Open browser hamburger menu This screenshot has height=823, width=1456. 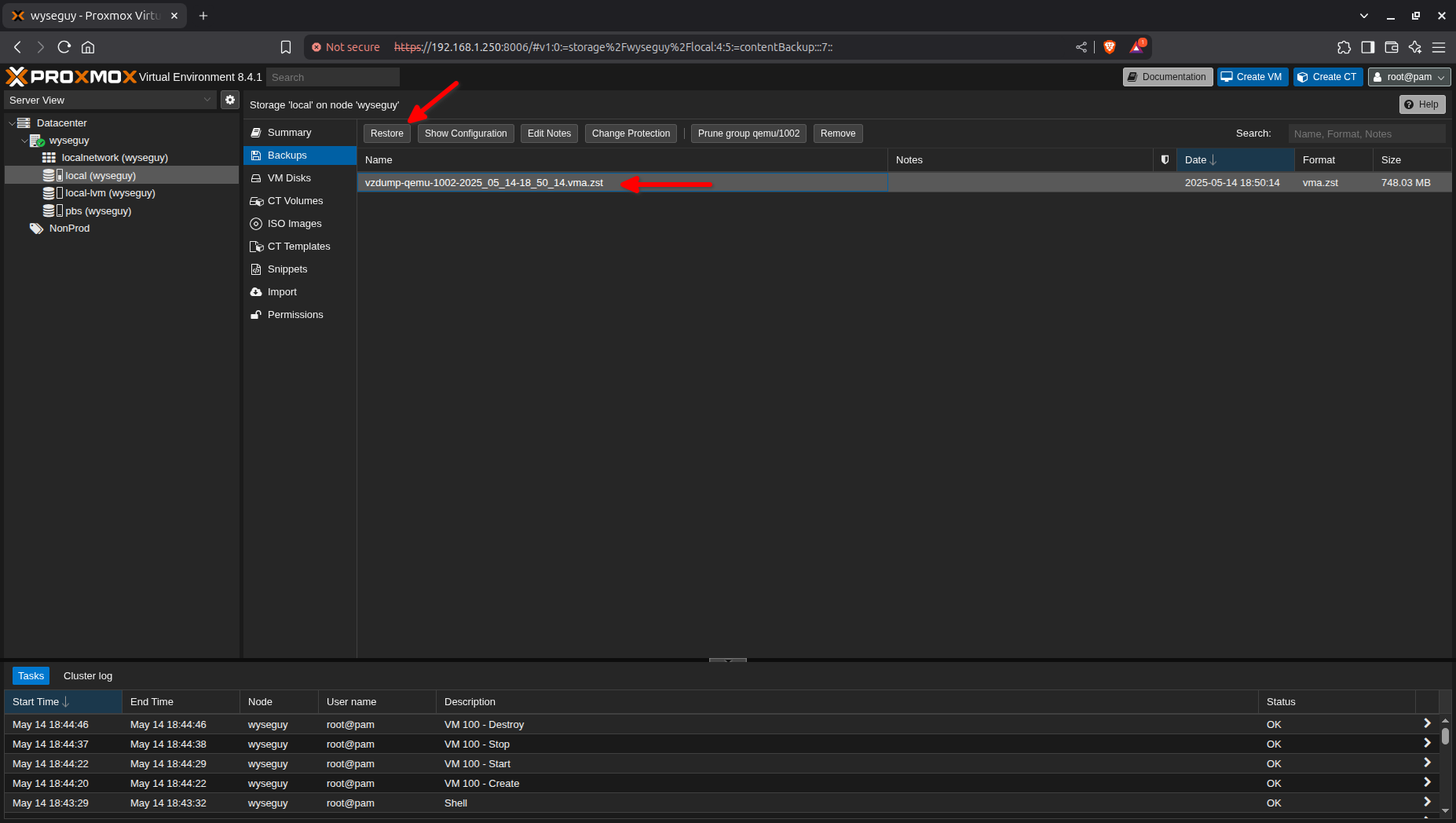(x=1439, y=47)
